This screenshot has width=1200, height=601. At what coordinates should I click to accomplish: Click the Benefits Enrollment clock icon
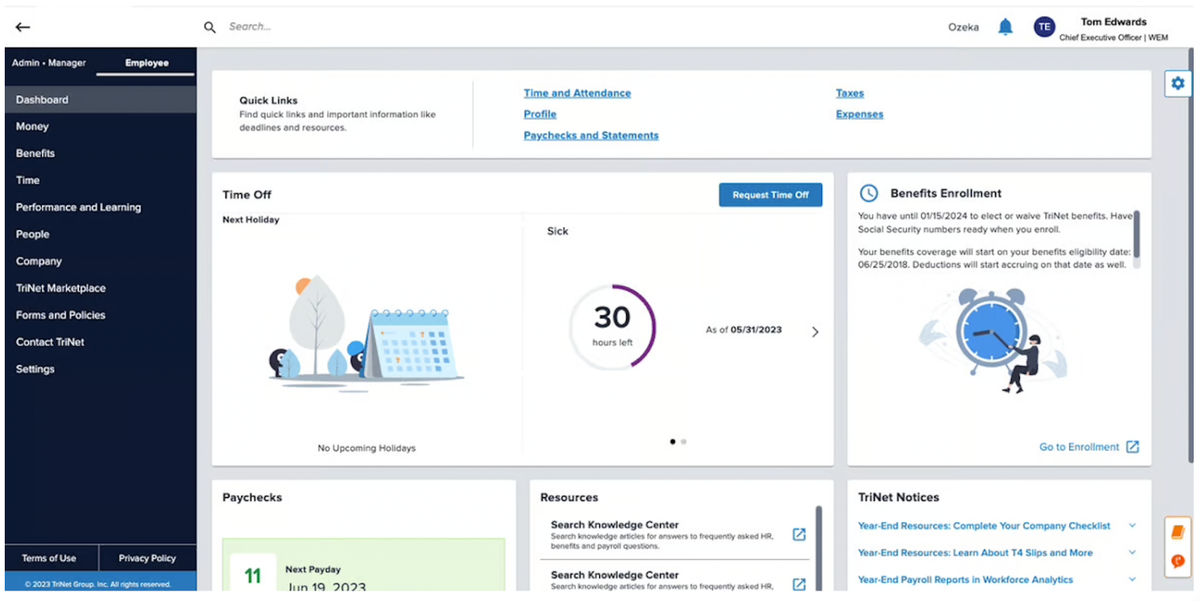click(870, 193)
